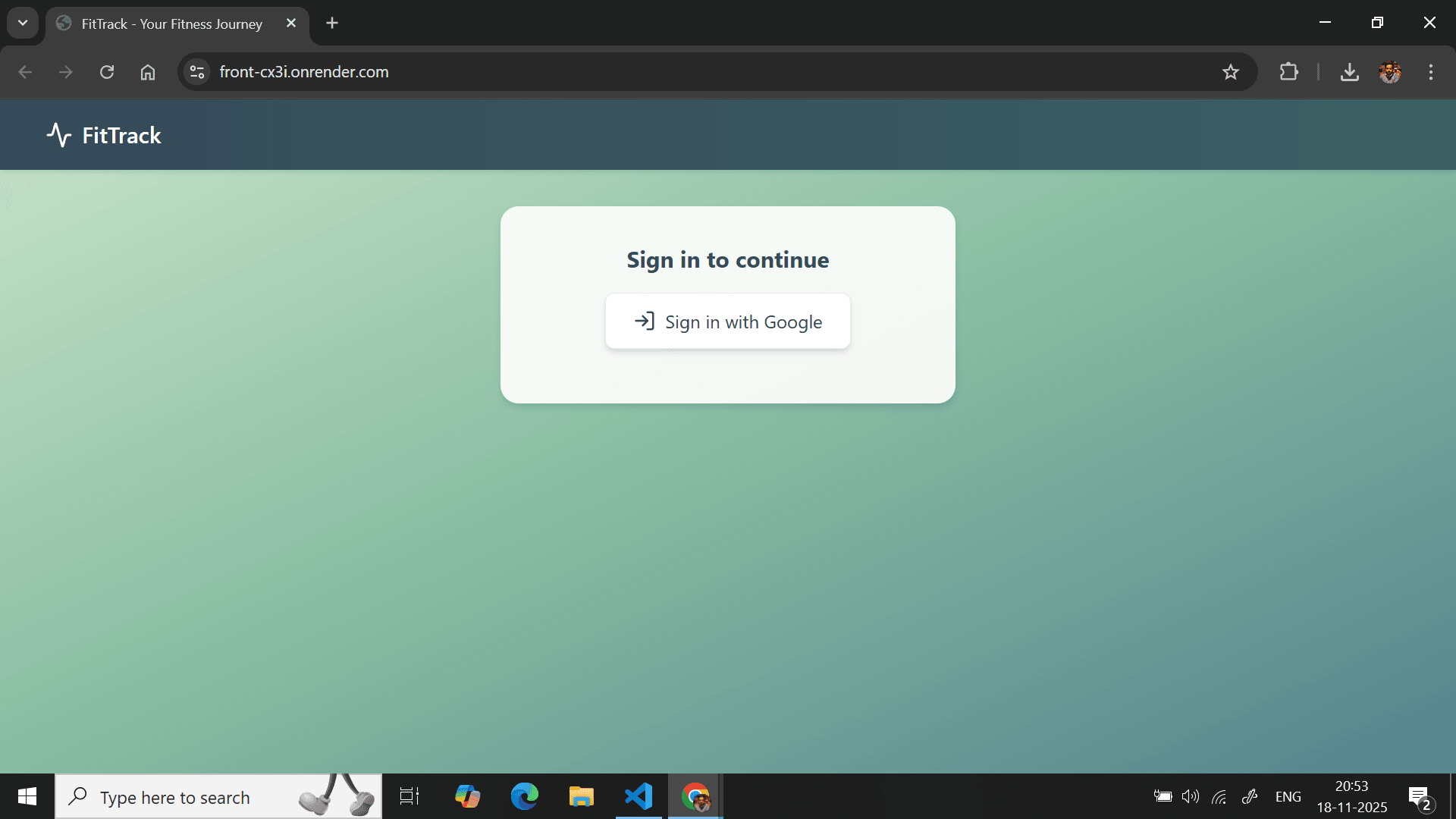The image size is (1456, 819).
Task: Navigate back using the back arrow
Action: pyautogui.click(x=25, y=72)
